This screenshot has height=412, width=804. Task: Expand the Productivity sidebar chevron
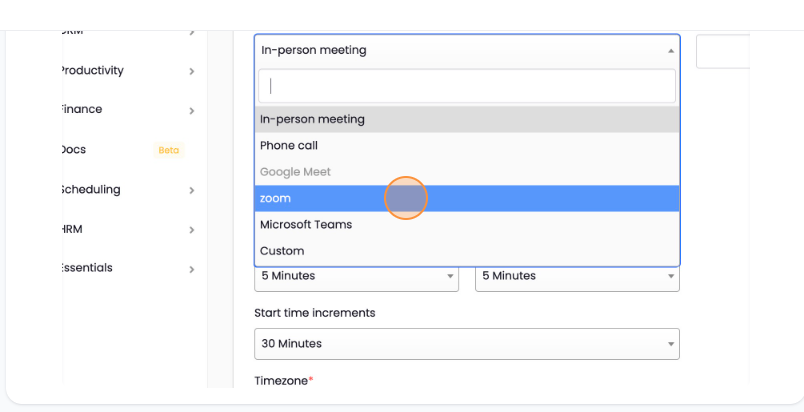click(x=191, y=72)
